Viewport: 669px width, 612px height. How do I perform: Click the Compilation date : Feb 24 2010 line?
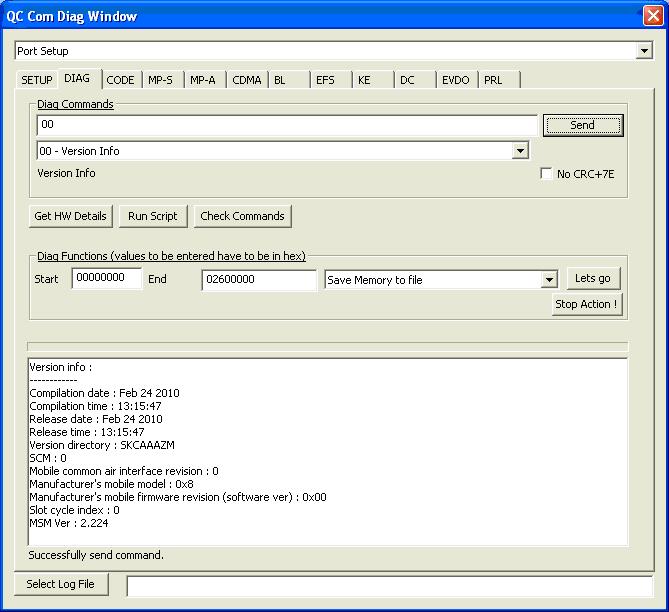105,393
